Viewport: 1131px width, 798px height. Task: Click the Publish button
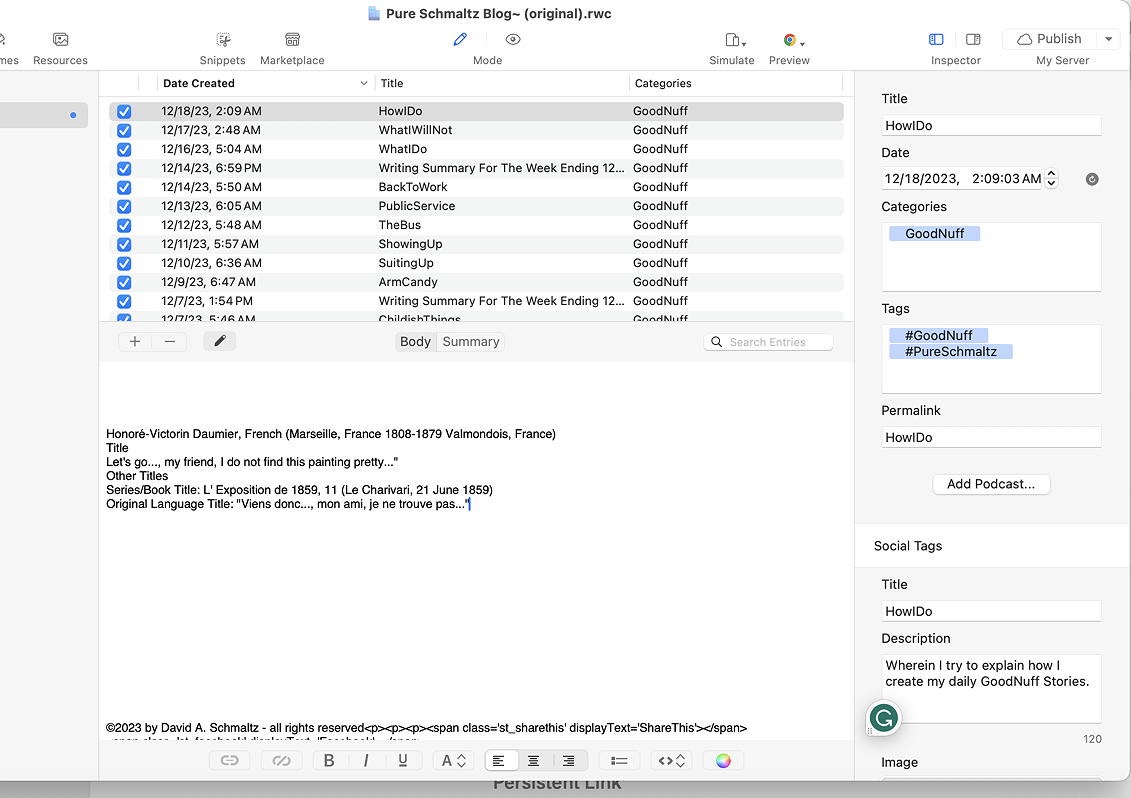pos(1049,39)
